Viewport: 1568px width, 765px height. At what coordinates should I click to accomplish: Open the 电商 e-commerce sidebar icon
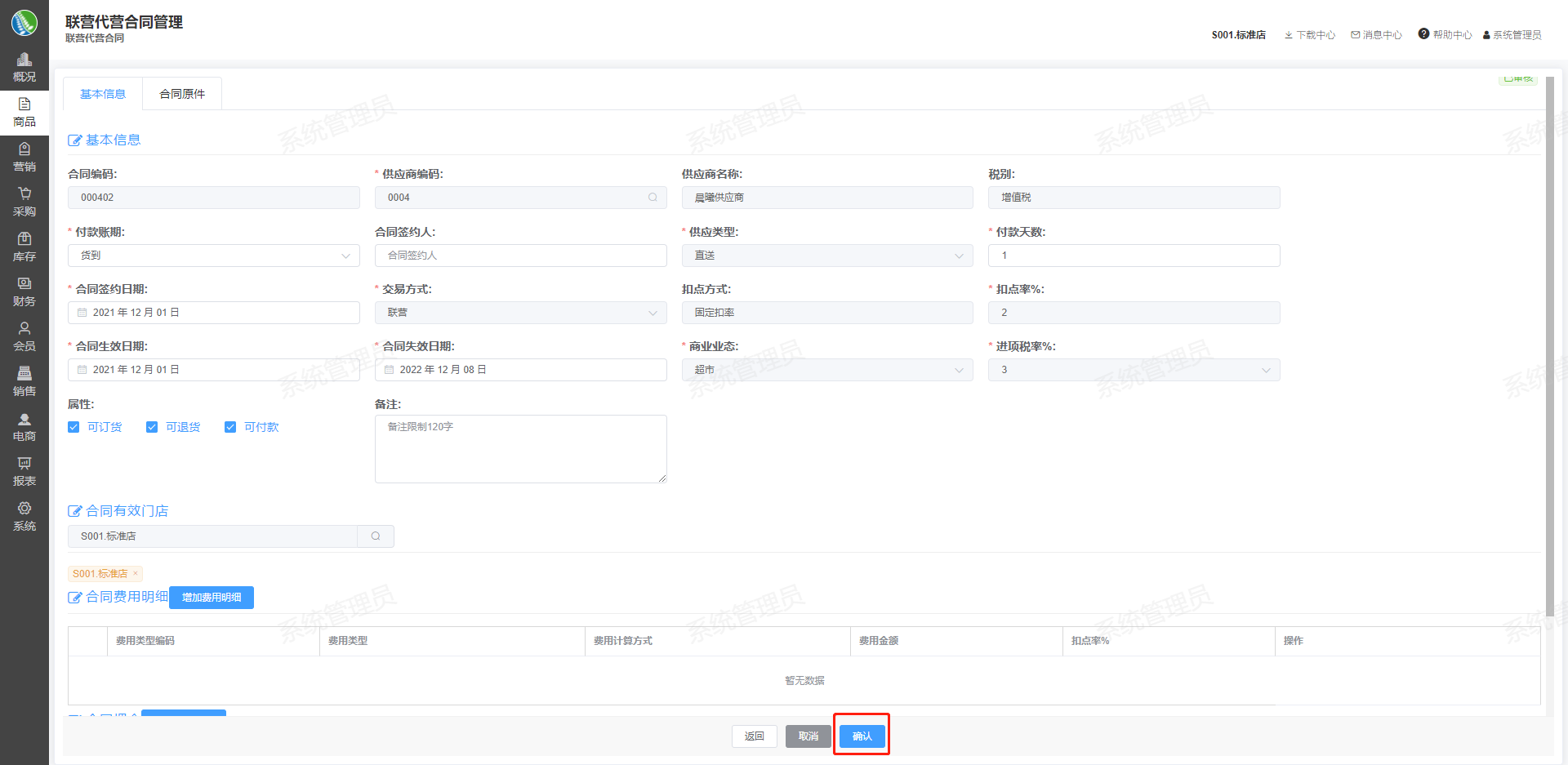point(24,419)
